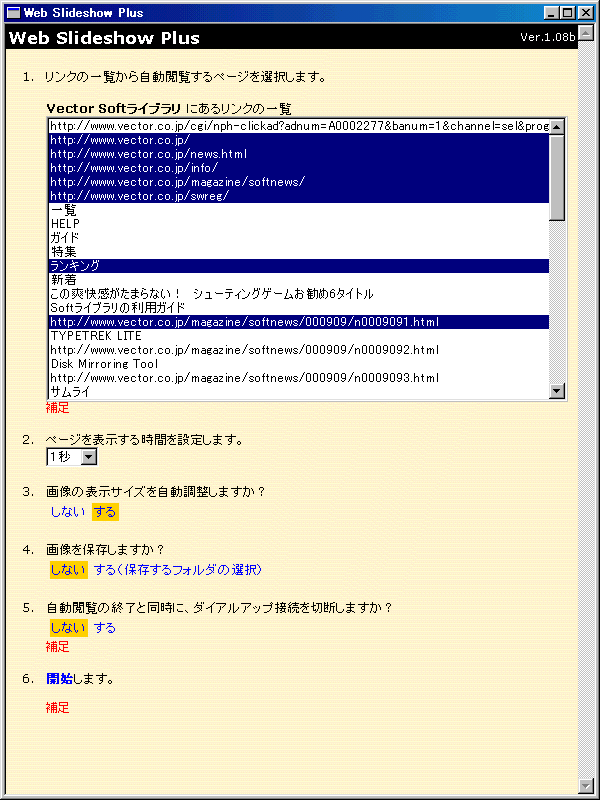Open 補足 note below the link list
Image resolution: width=600 pixels, height=800 pixels.
click(58, 408)
